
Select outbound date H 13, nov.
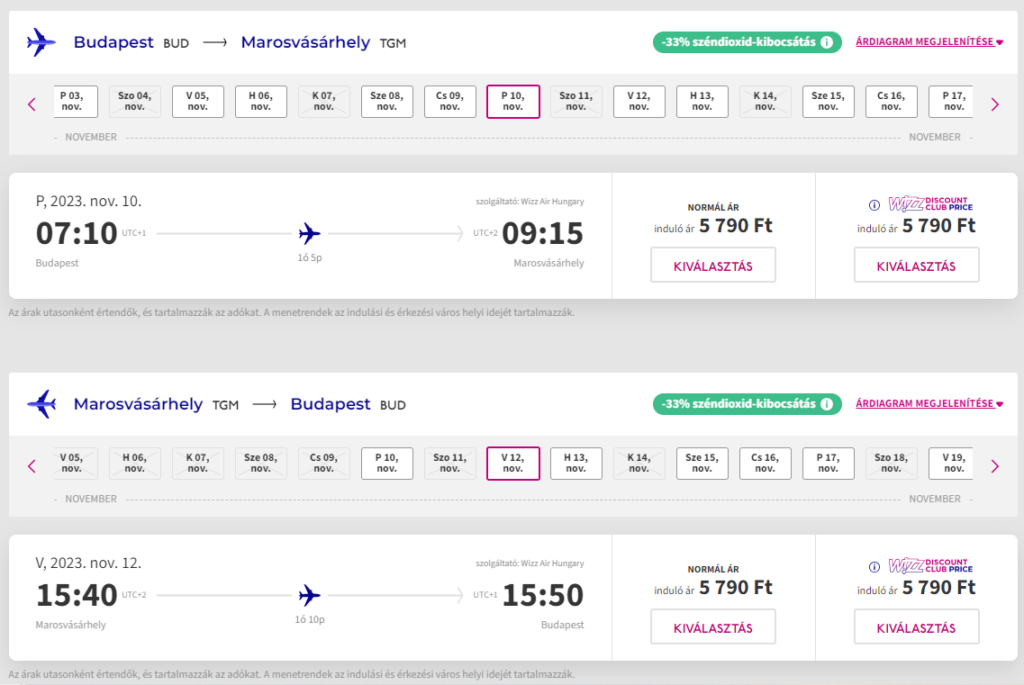tap(702, 101)
